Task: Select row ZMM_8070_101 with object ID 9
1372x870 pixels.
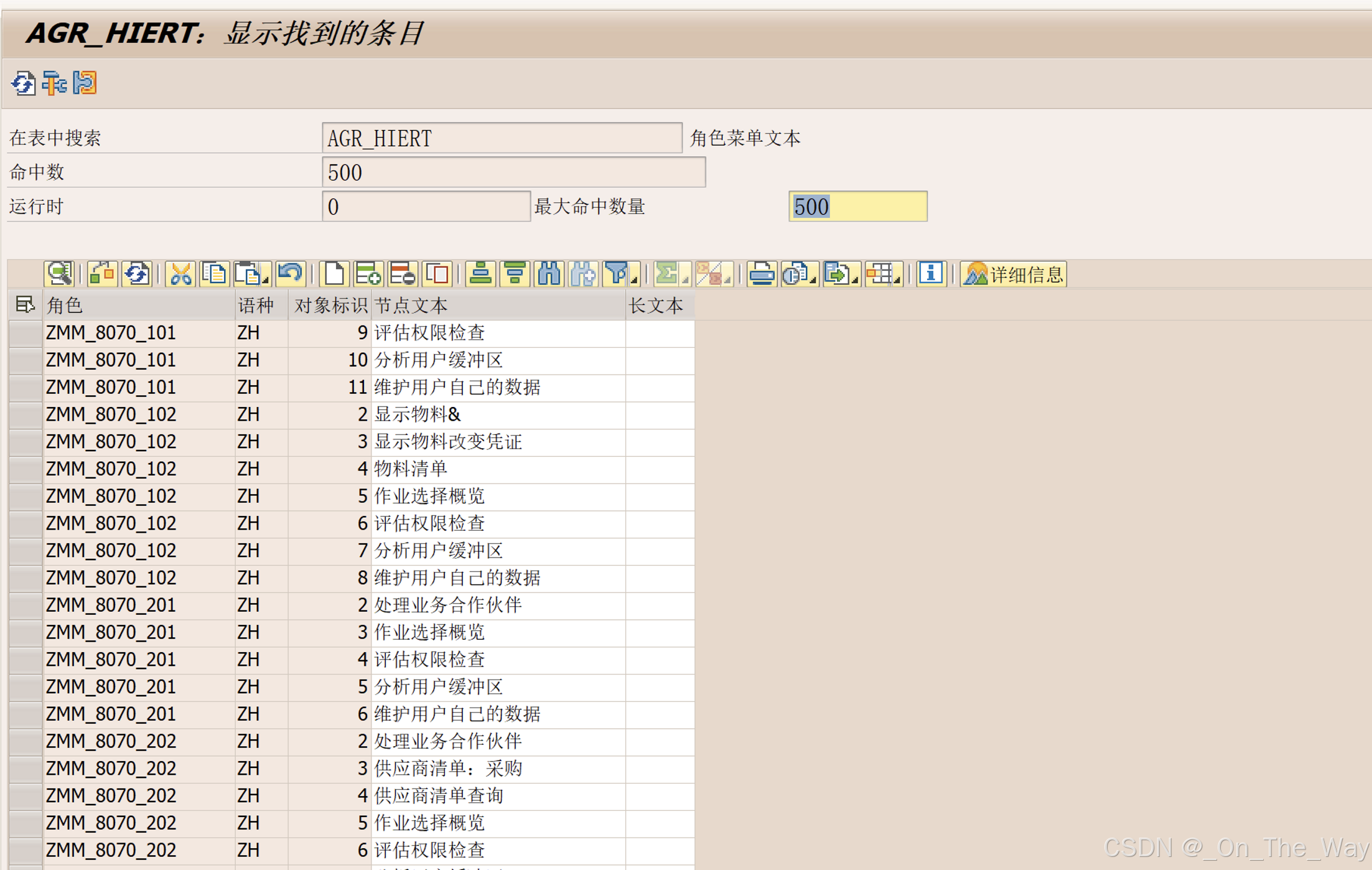Action: [26, 333]
